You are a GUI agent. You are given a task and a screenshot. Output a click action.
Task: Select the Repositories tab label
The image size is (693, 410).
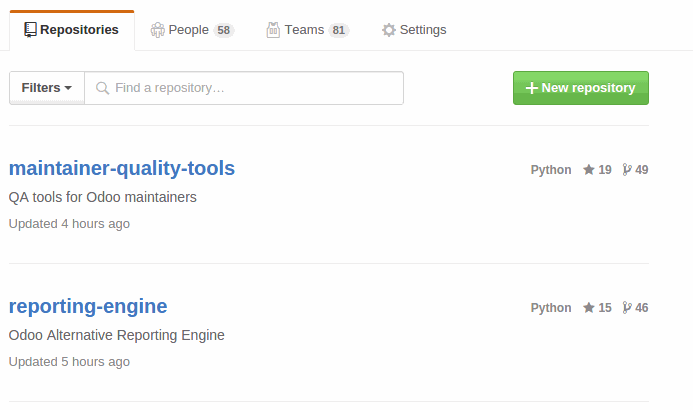[79, 30]
